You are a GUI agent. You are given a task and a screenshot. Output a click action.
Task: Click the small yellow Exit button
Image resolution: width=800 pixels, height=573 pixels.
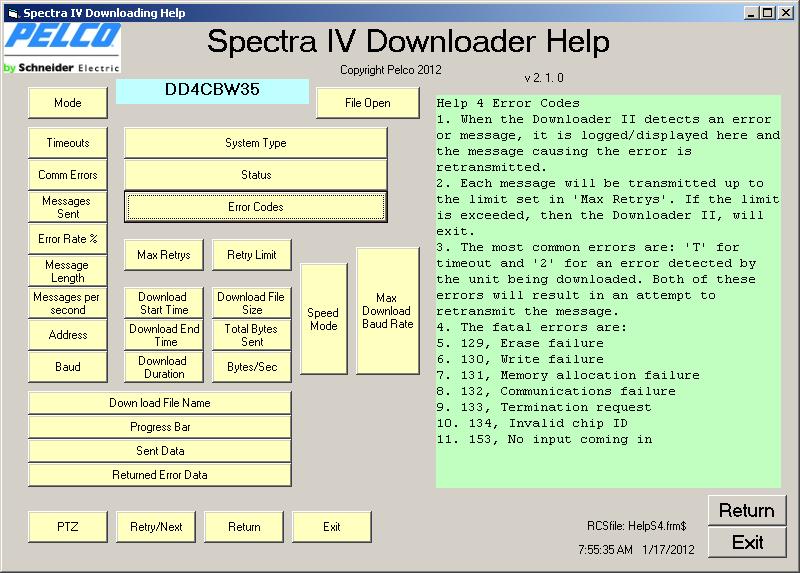click(332, 527)
